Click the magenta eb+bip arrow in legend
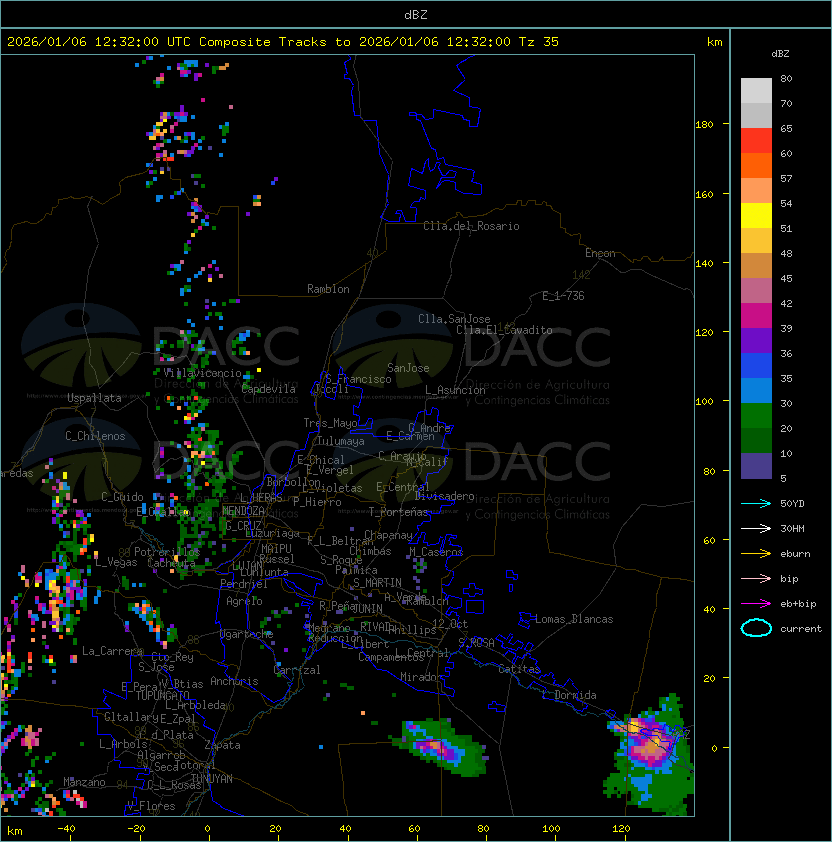Viewport: 832px width, 842px height. (x=756, y=604)
